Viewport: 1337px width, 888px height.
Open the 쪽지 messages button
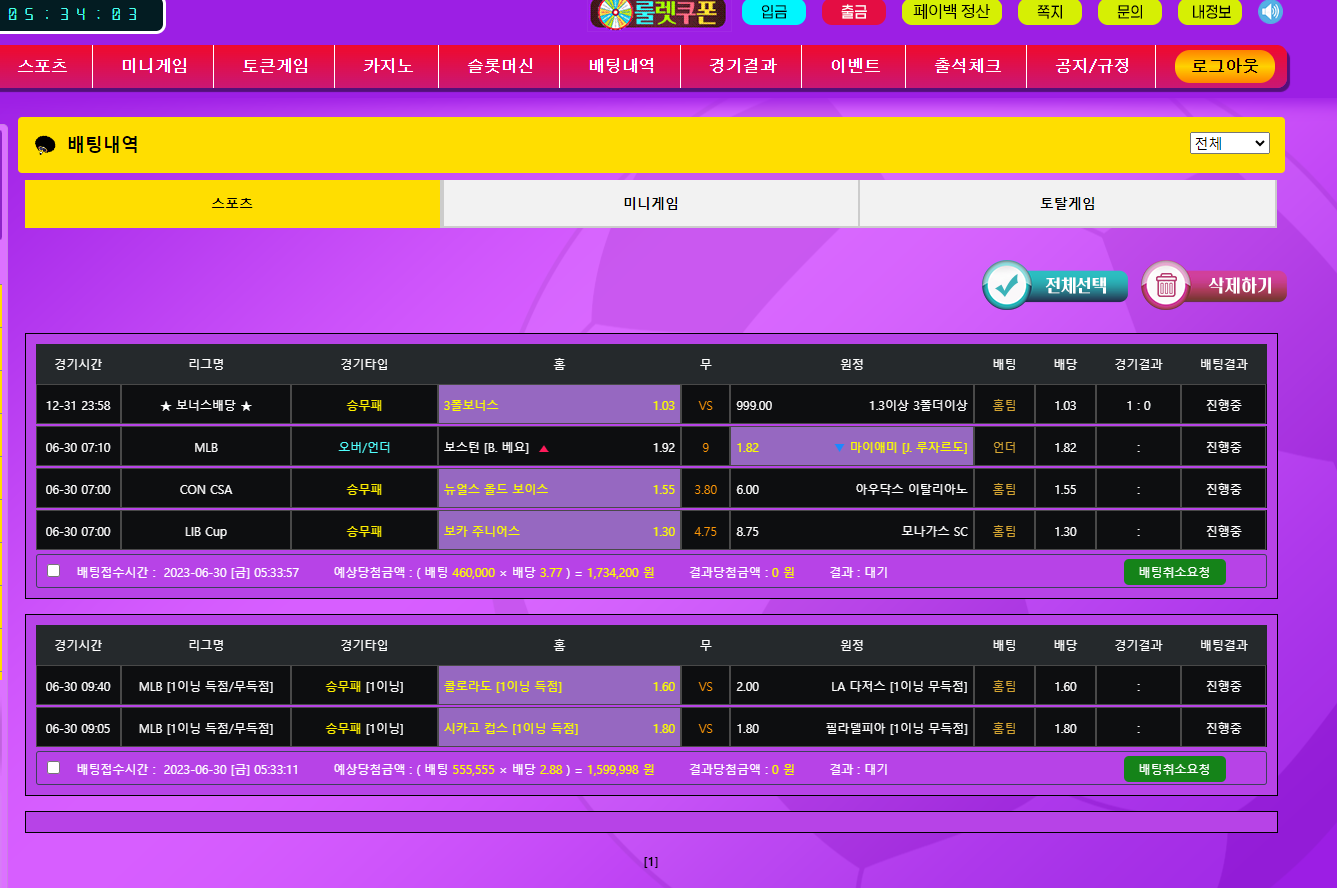[1049, 12]
